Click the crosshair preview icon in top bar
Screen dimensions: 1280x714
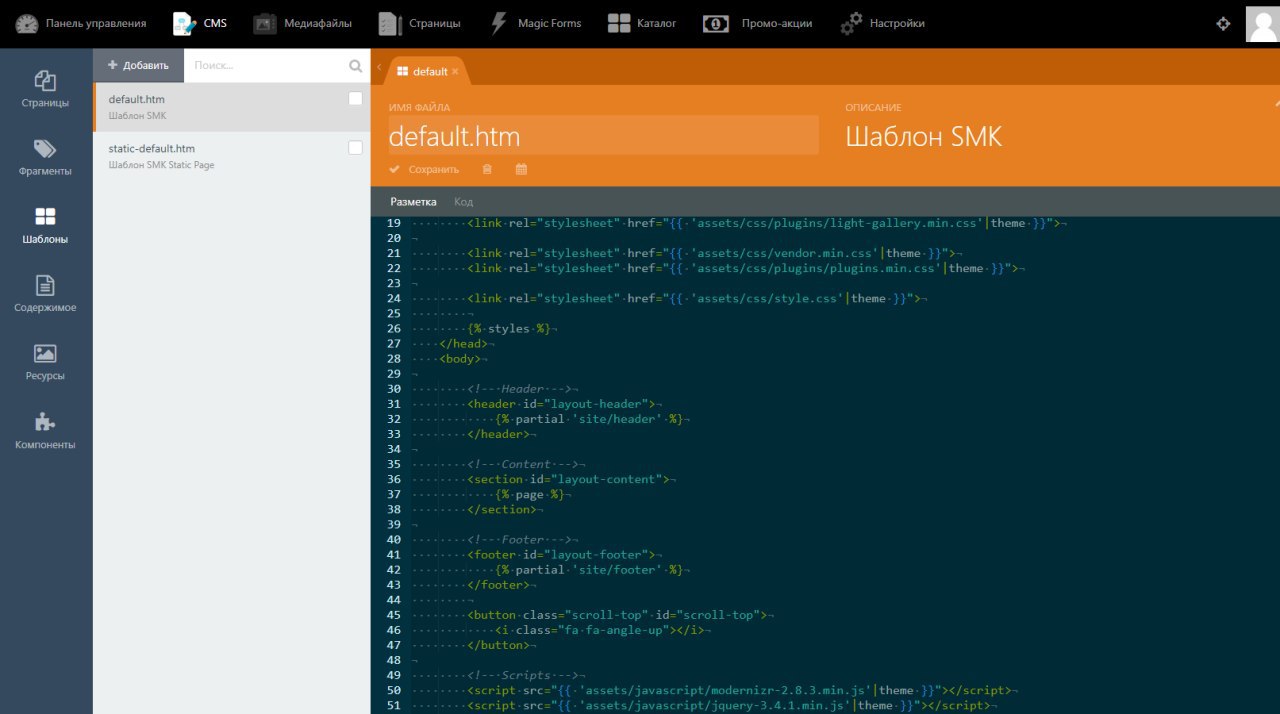coord(1222,24)
